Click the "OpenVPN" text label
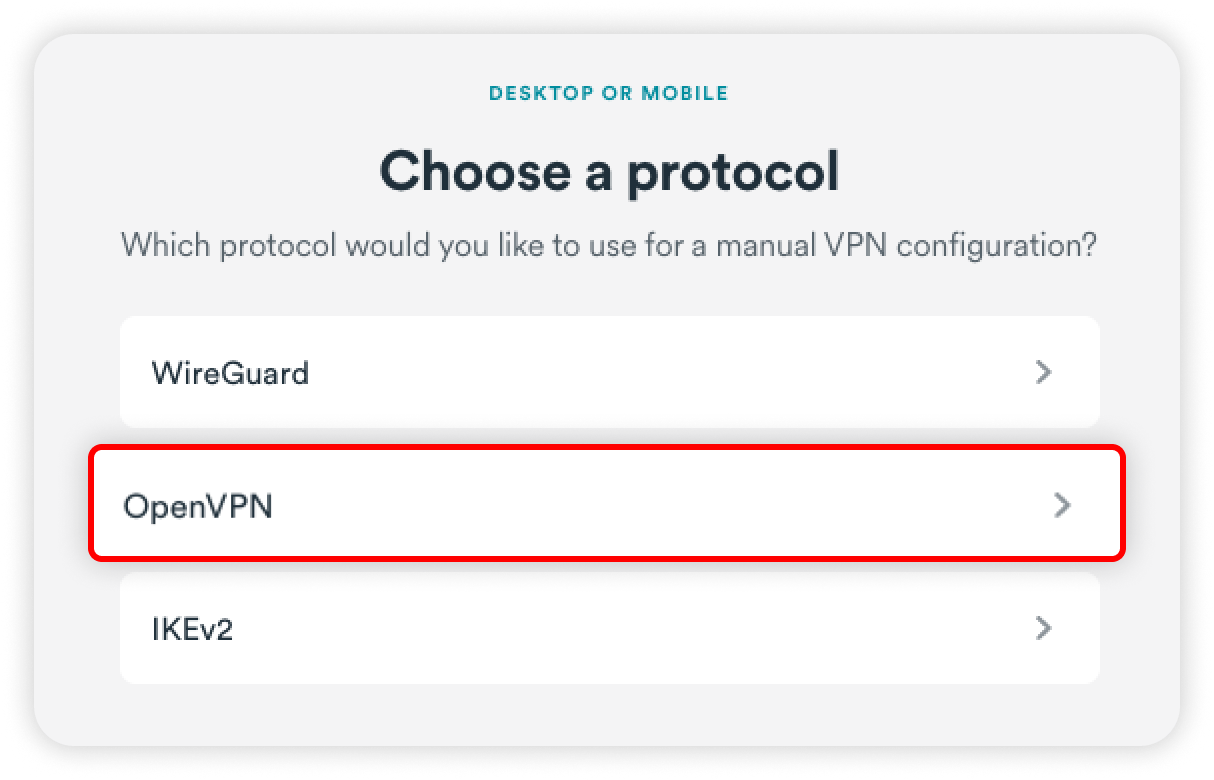This screenshot has height=780, width=1214. [198, 506]
